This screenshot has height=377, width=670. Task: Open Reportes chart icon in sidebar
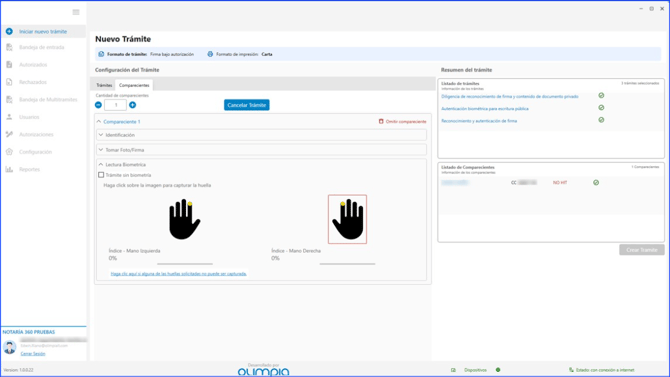(9, 169)
